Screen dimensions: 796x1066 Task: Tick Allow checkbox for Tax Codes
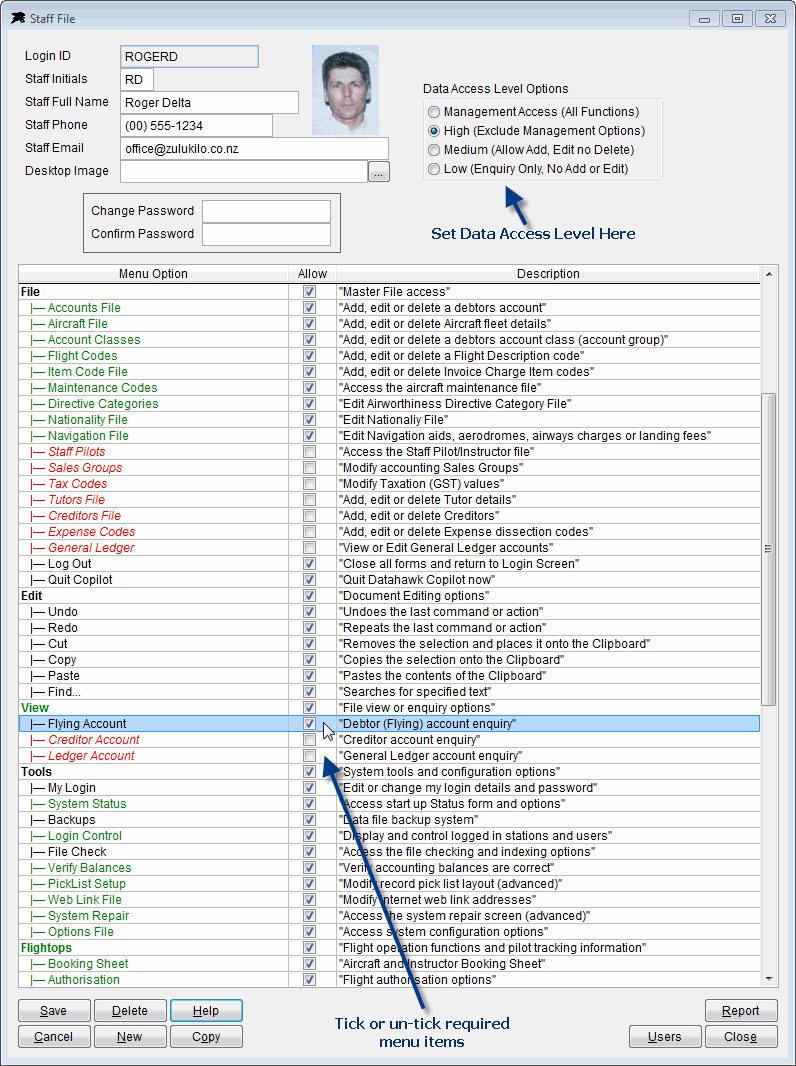[309, 483]
